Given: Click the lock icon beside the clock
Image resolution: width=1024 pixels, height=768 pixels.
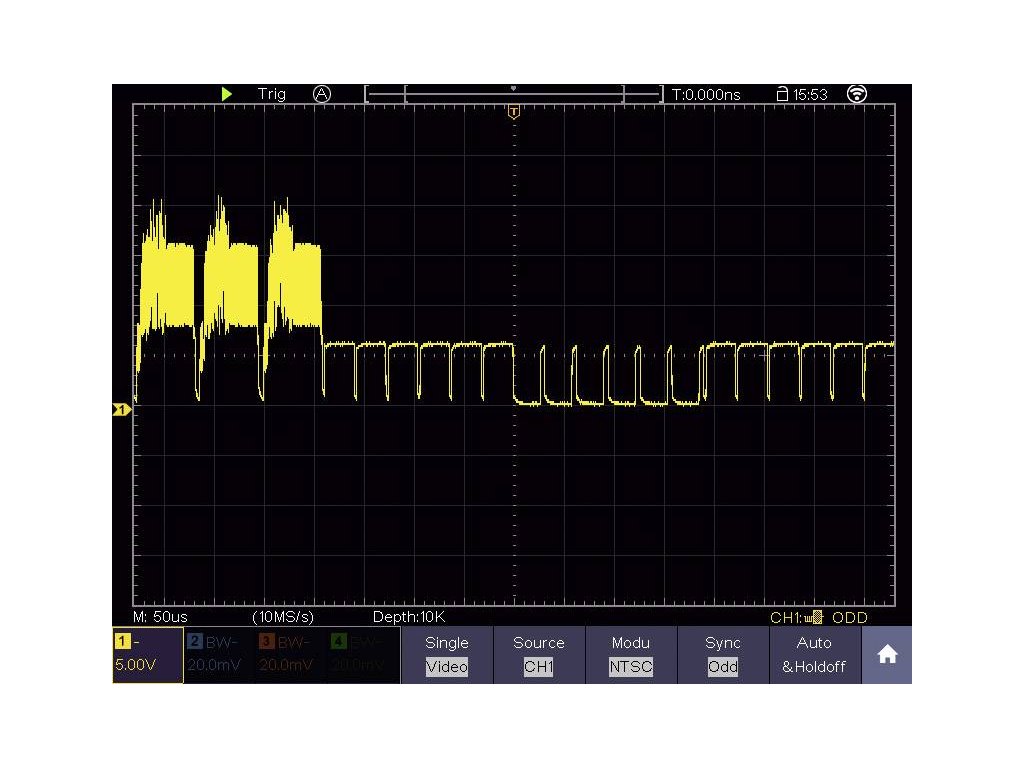Looking at the screenshot, I should (782, 94).
